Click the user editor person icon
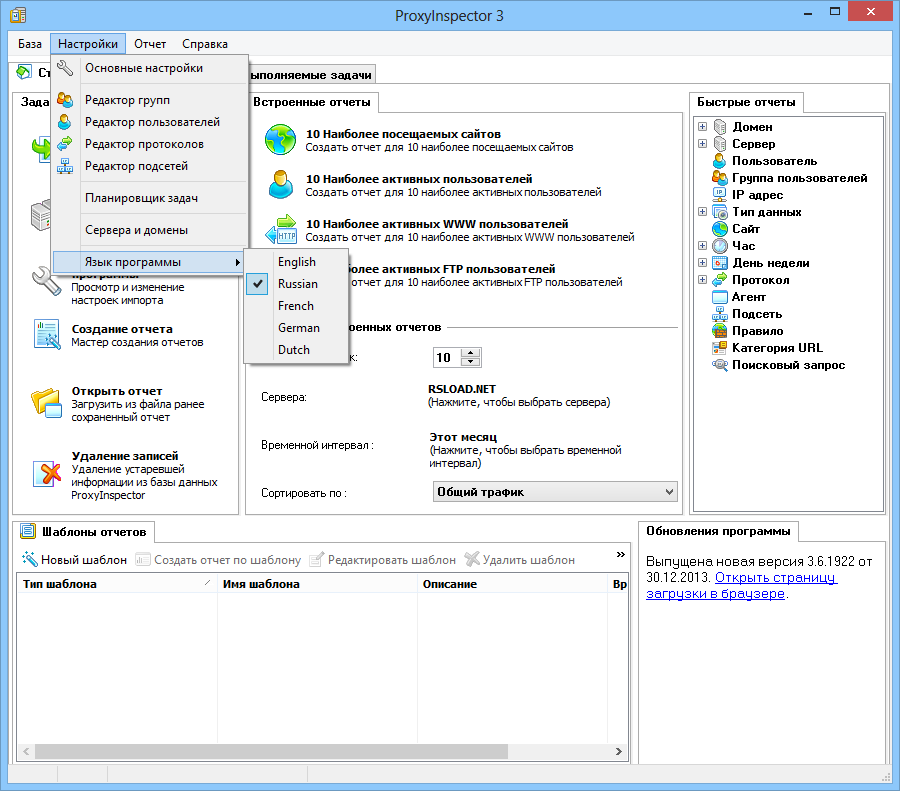 65,122
